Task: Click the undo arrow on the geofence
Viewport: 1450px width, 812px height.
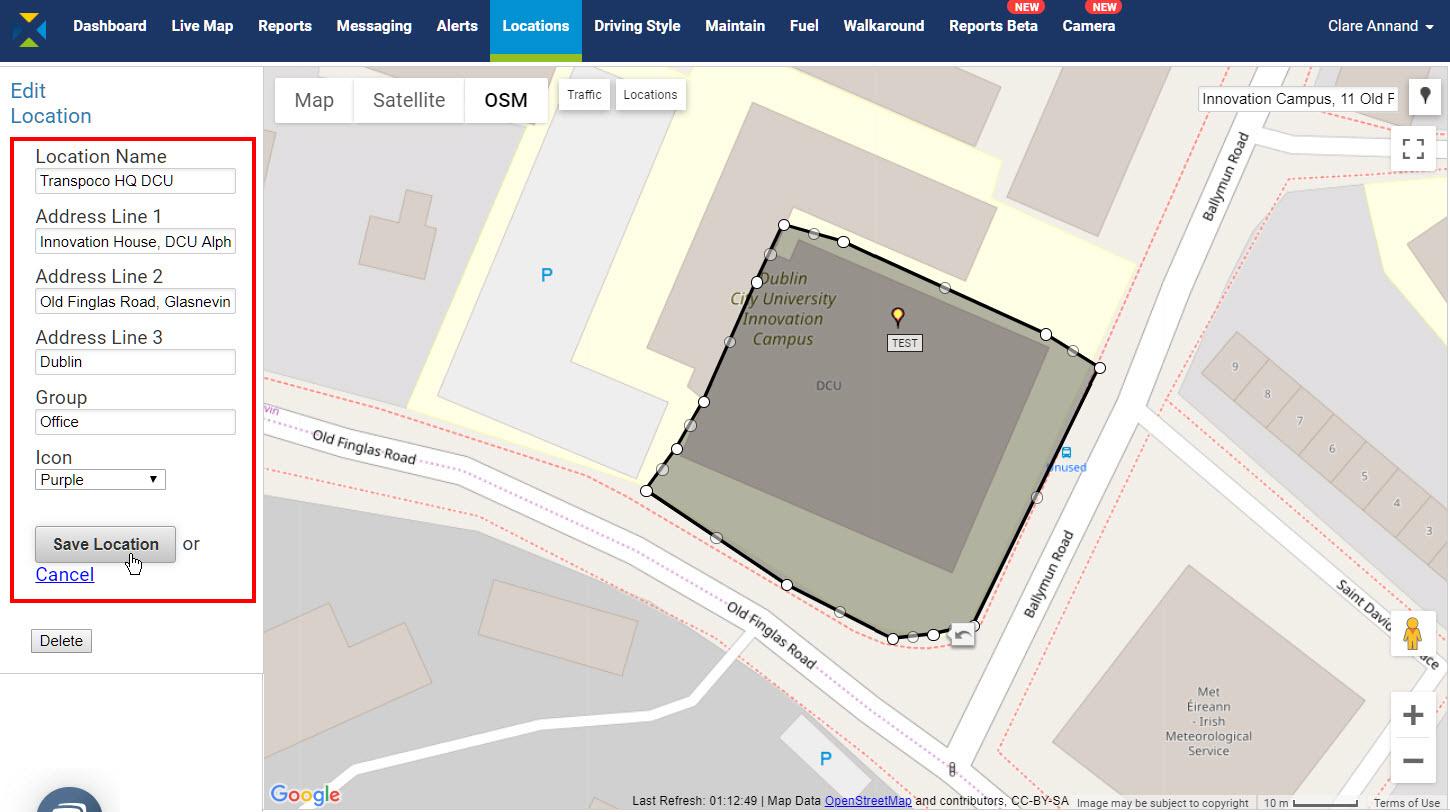Action: coord(962,634)
